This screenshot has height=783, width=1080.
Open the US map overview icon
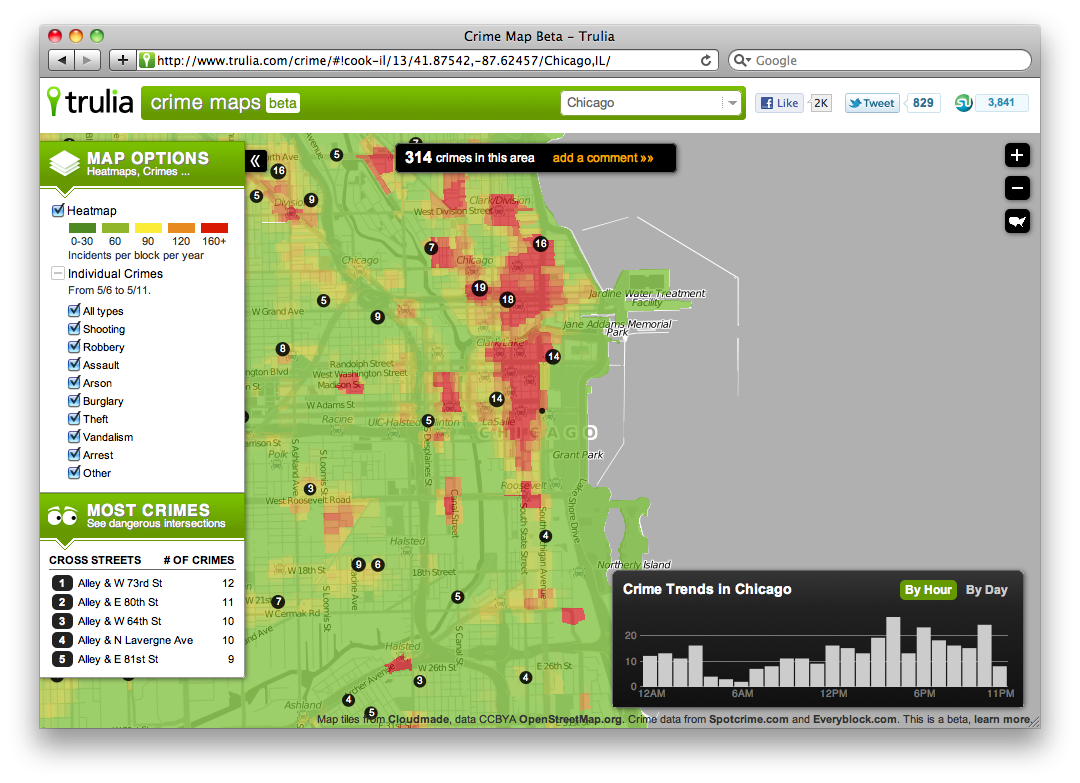[x=1017, y=221]
